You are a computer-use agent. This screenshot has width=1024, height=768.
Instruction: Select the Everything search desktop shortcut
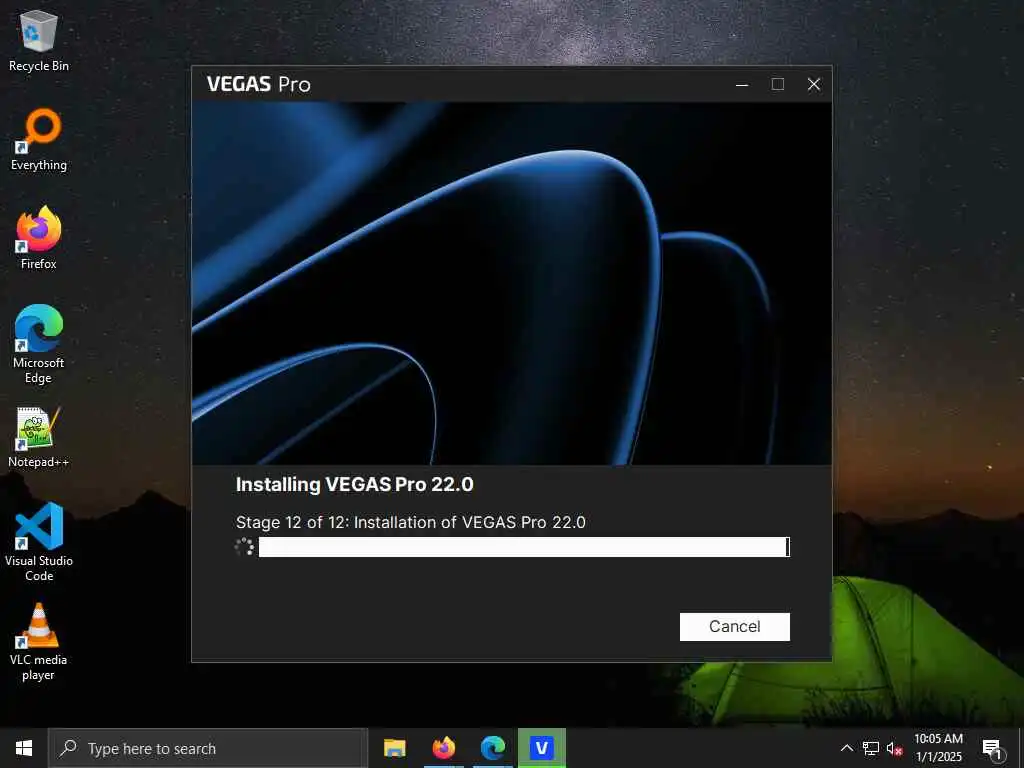(x=39, y=140)
